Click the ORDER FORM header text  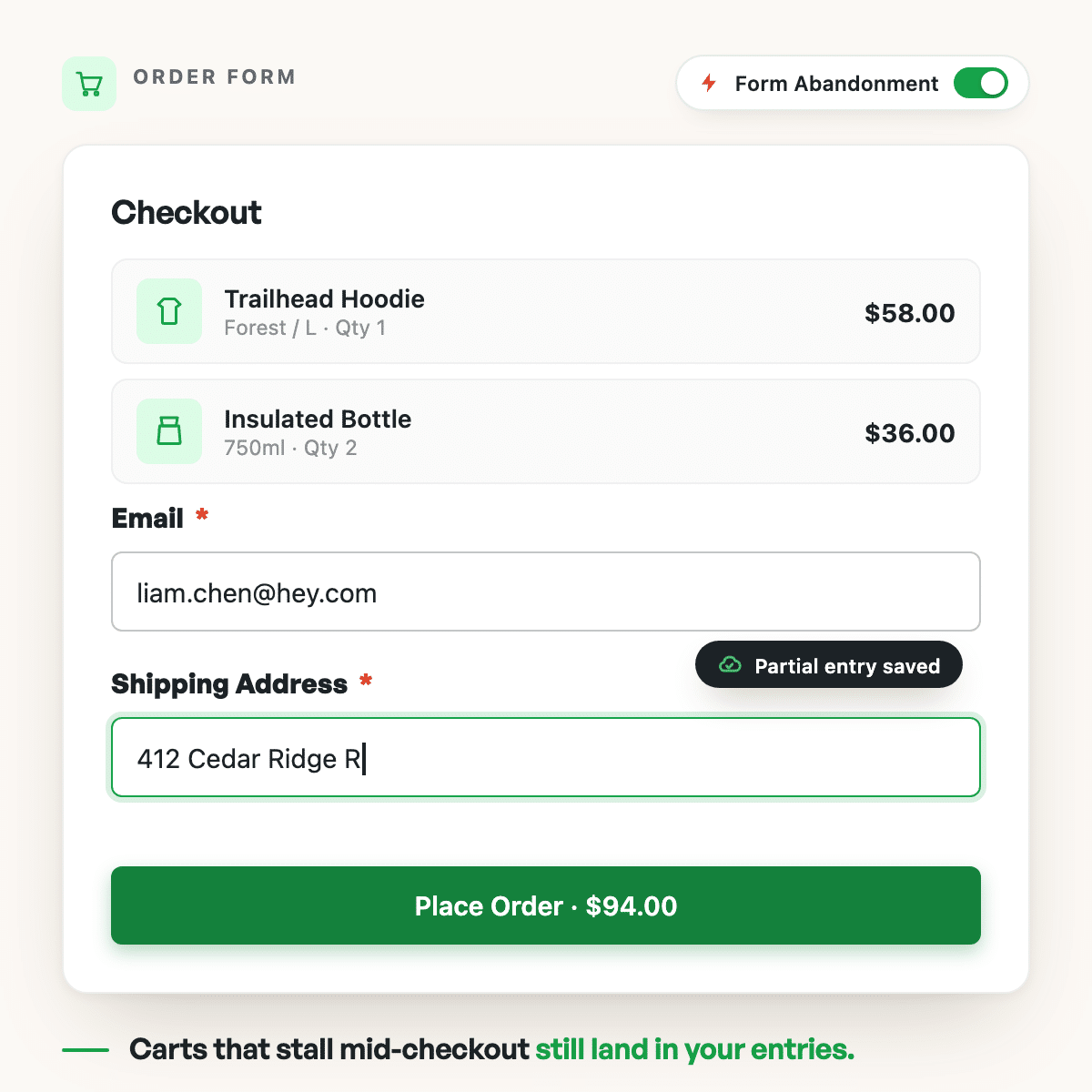tap(215, 77)
